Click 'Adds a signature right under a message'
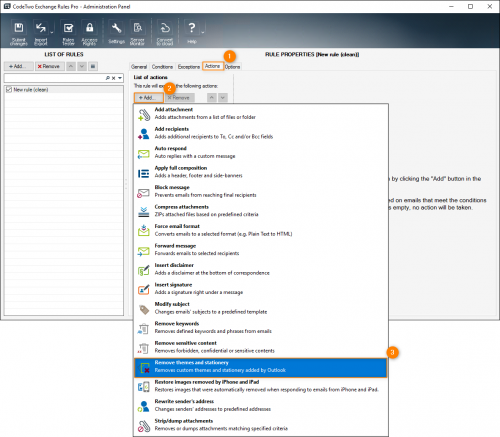 point(199,292)
